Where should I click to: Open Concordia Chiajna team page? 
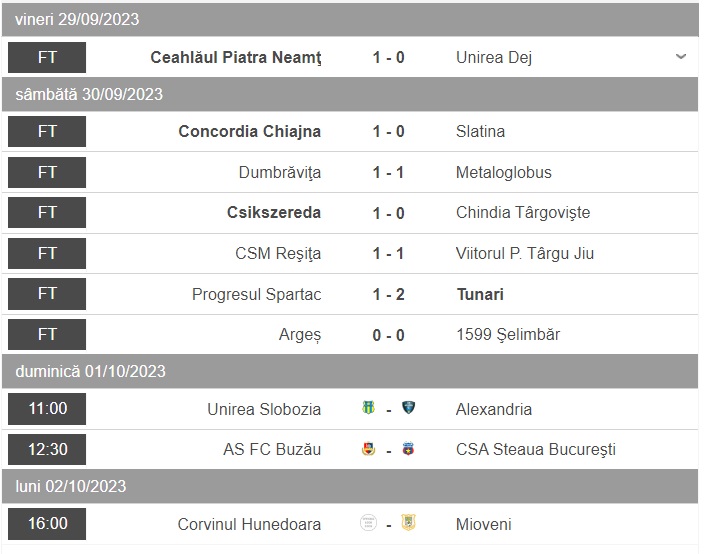(250, 131)
